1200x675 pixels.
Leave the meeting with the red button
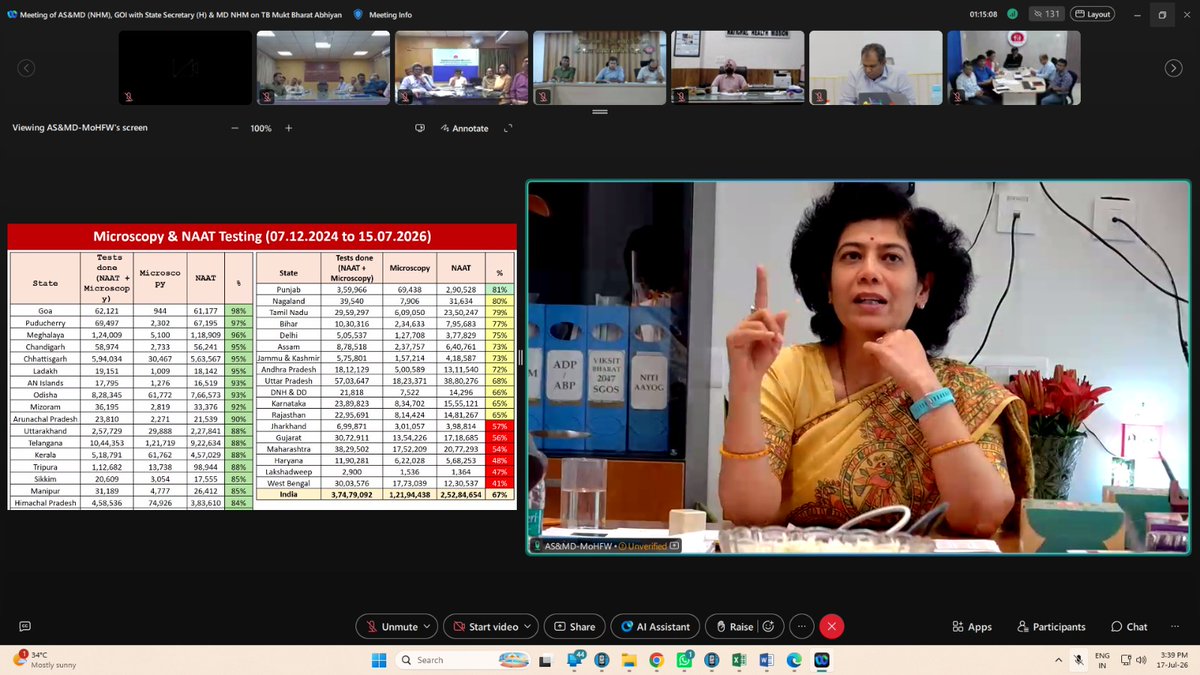click(831, 627)
